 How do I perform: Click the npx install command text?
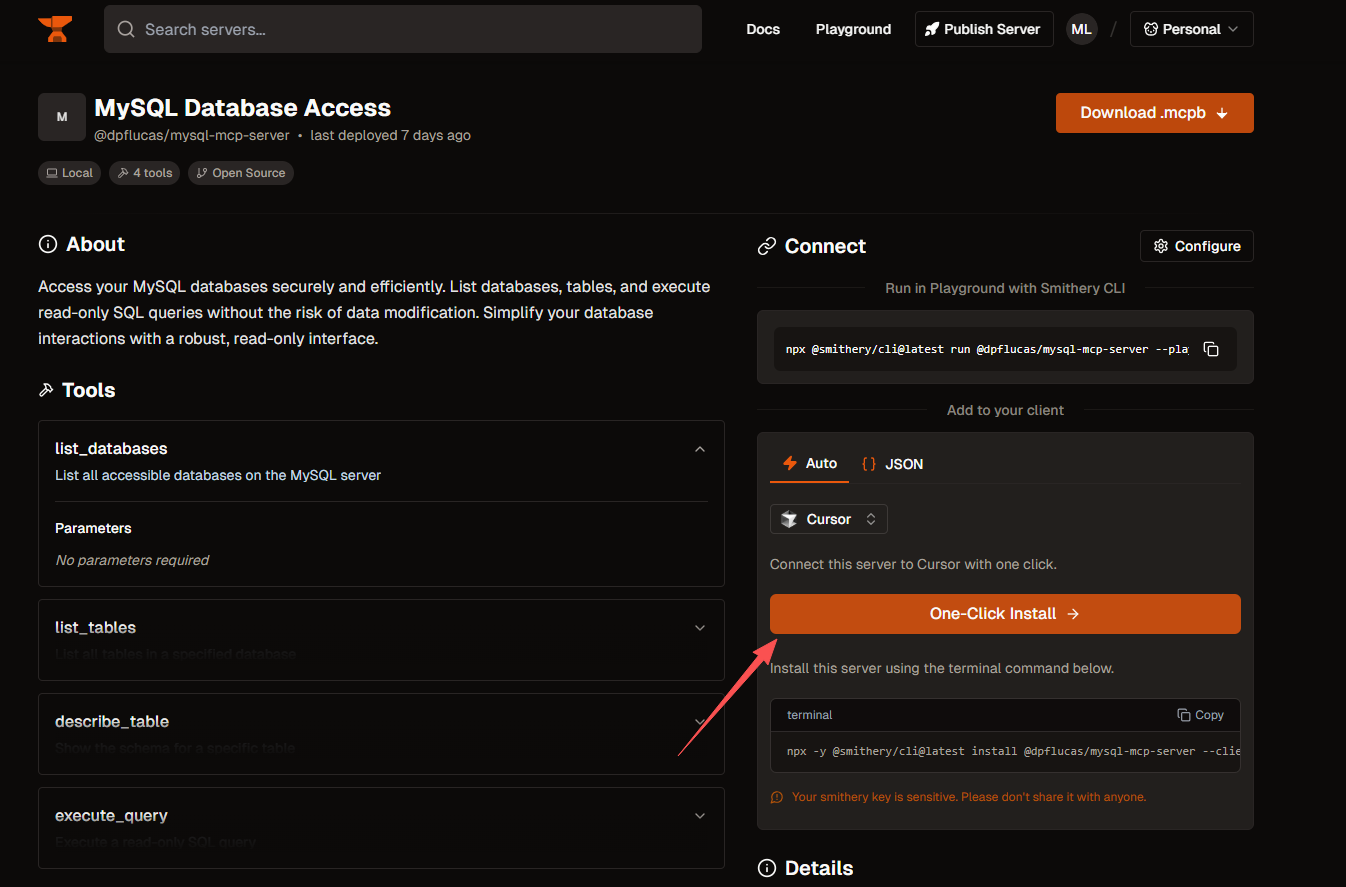[1012, 751]
